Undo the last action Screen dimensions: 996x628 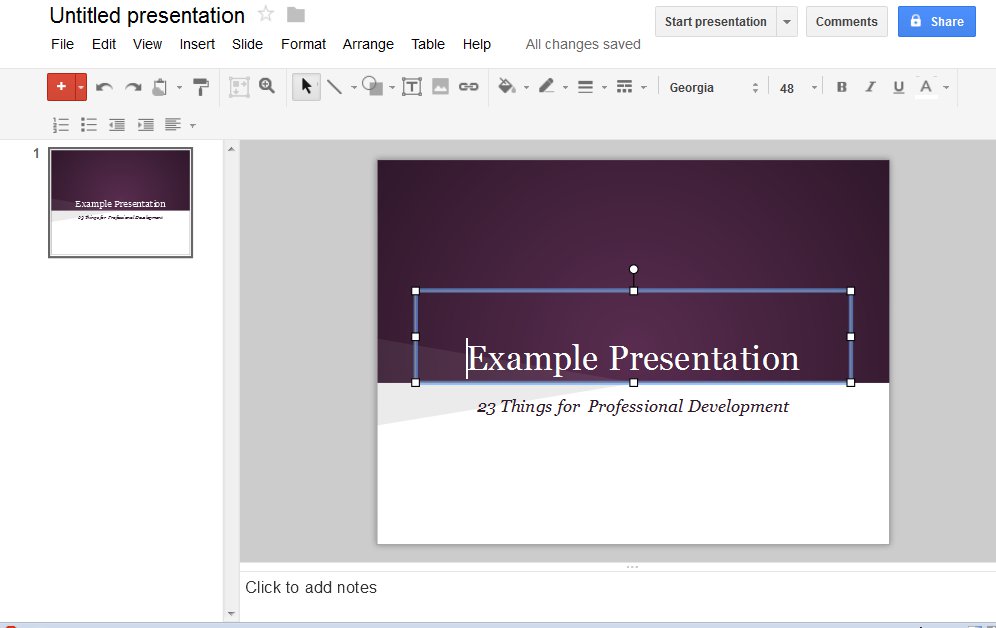click(103, 87)
